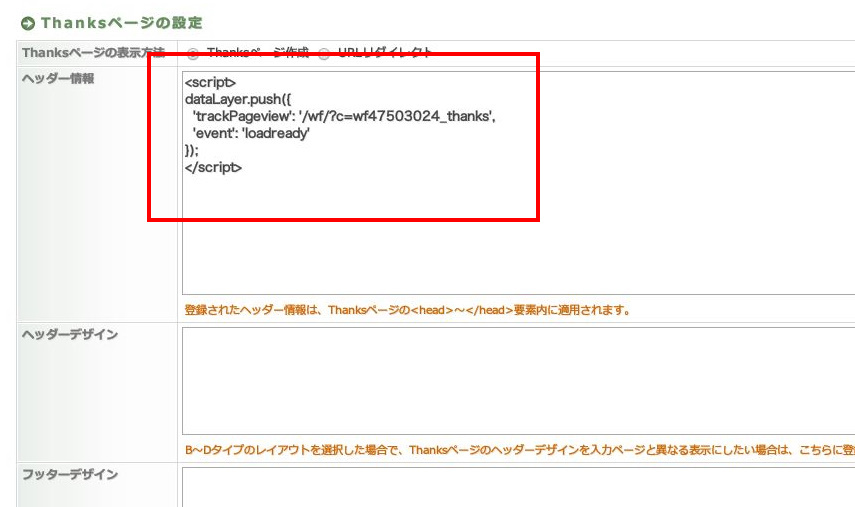
Task: Select the URLリダイレクト radio button
Action: 324,54
